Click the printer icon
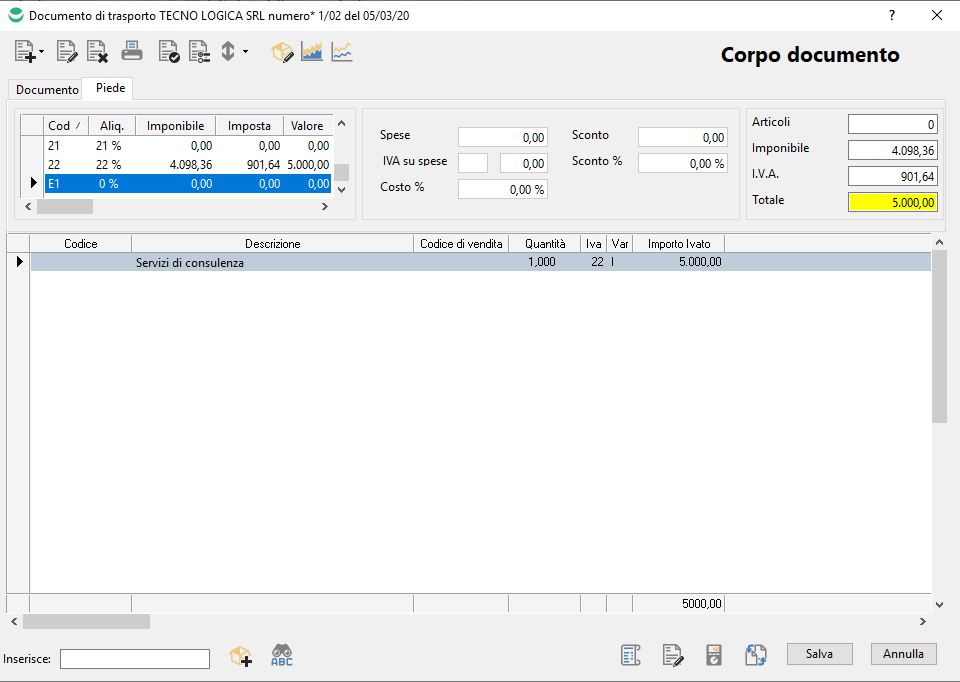This screenshot has width=960, height=682. pos(132,52)
